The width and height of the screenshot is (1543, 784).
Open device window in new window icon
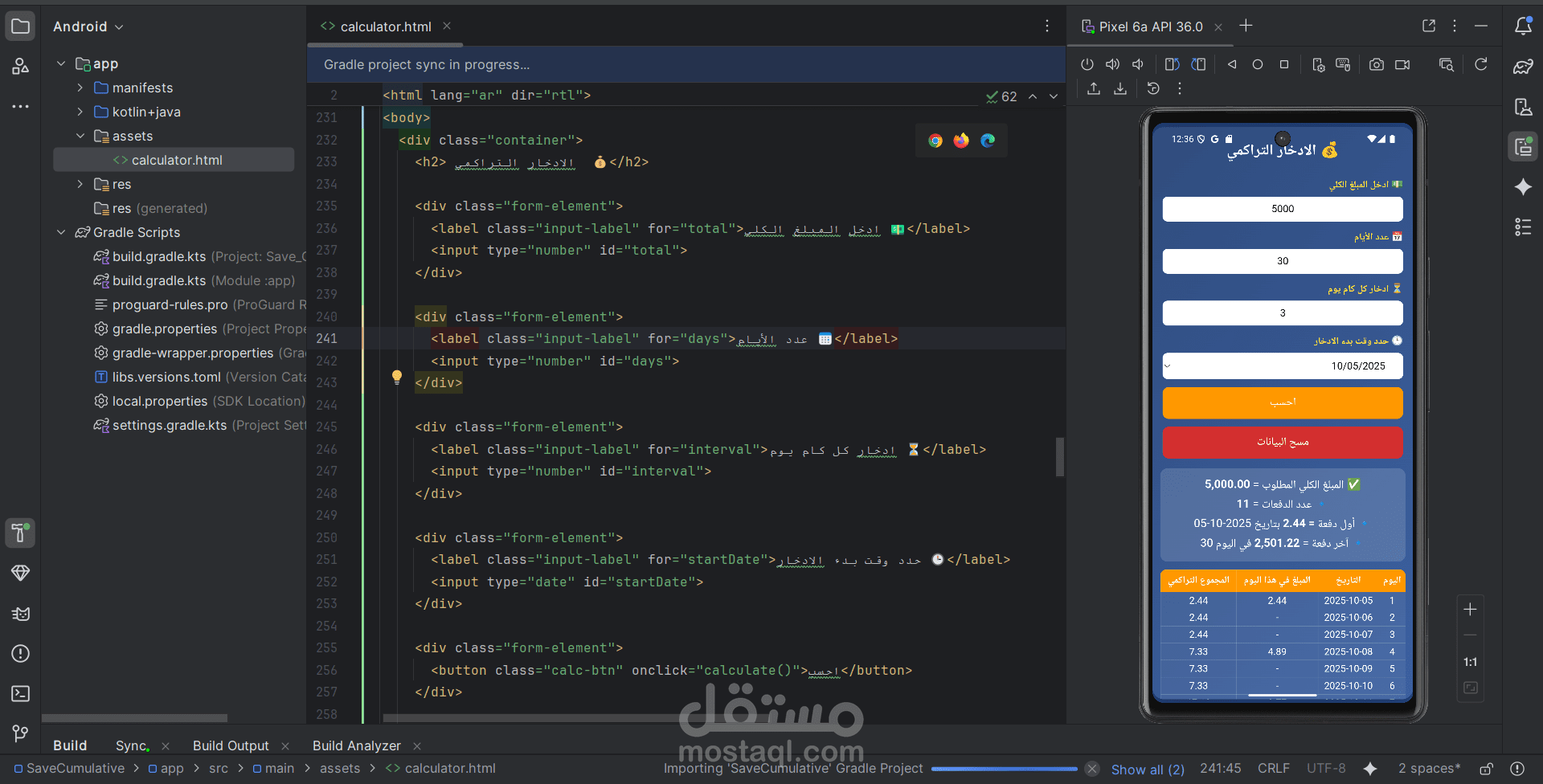point(1429,26)
